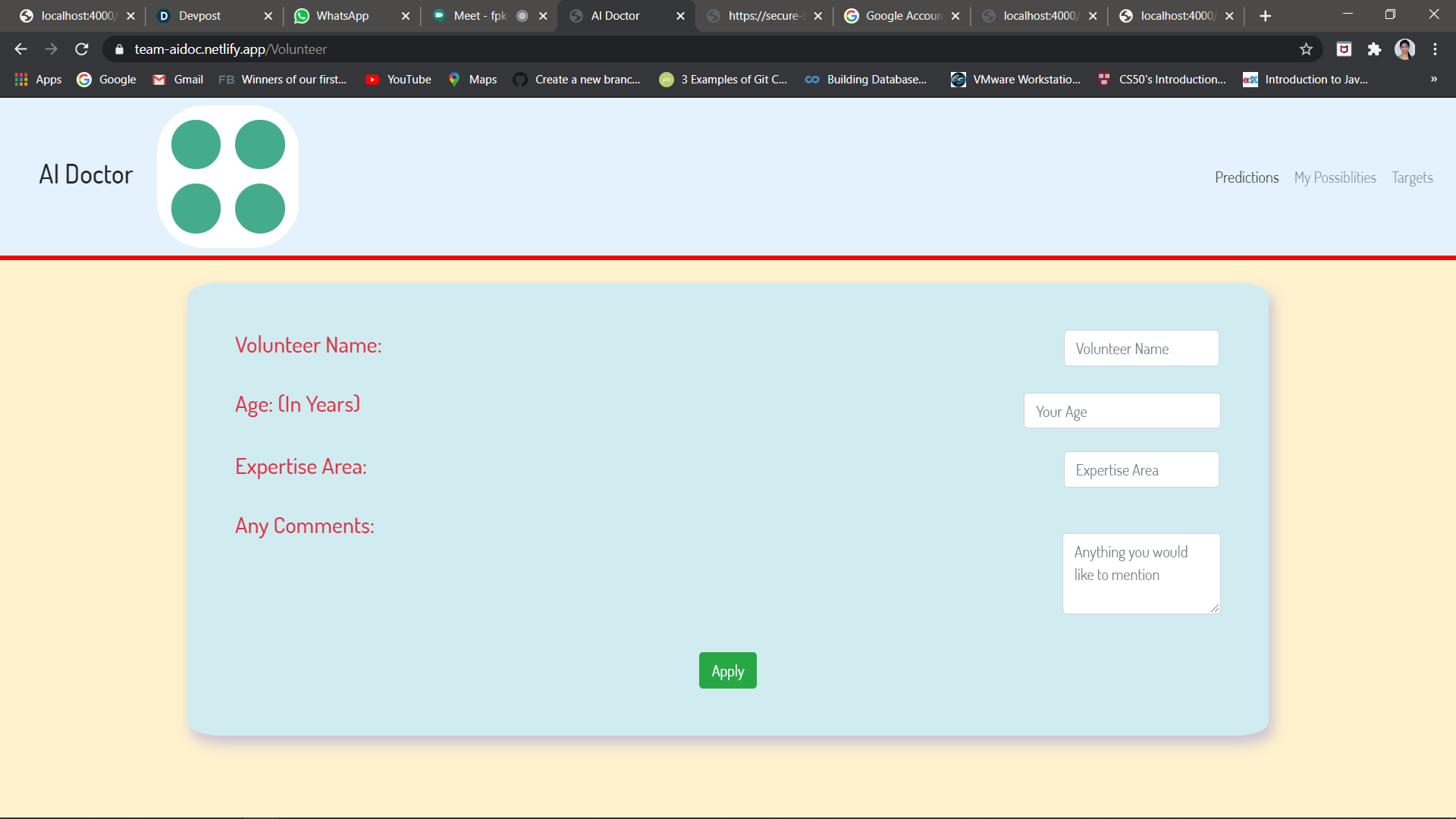Focus the Your Age input field

click(x=1122, y=411)
